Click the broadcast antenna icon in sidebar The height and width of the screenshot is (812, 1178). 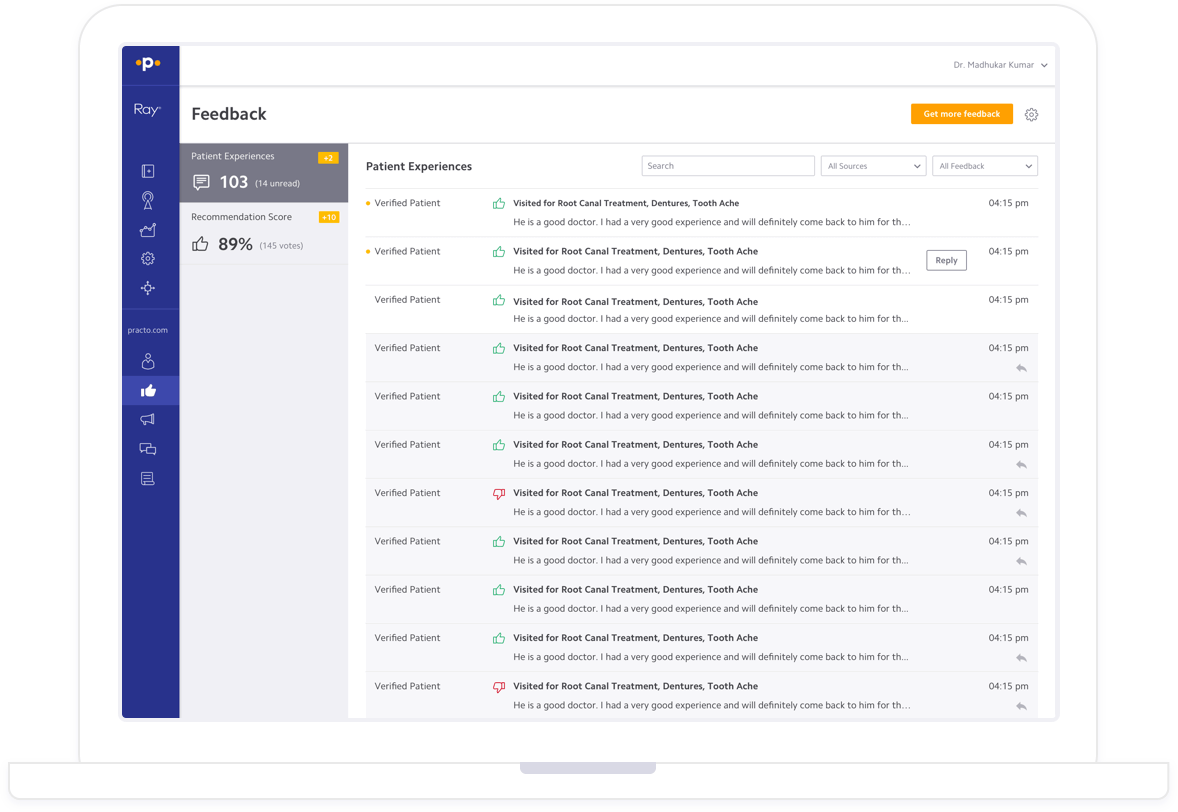[148, 200]
